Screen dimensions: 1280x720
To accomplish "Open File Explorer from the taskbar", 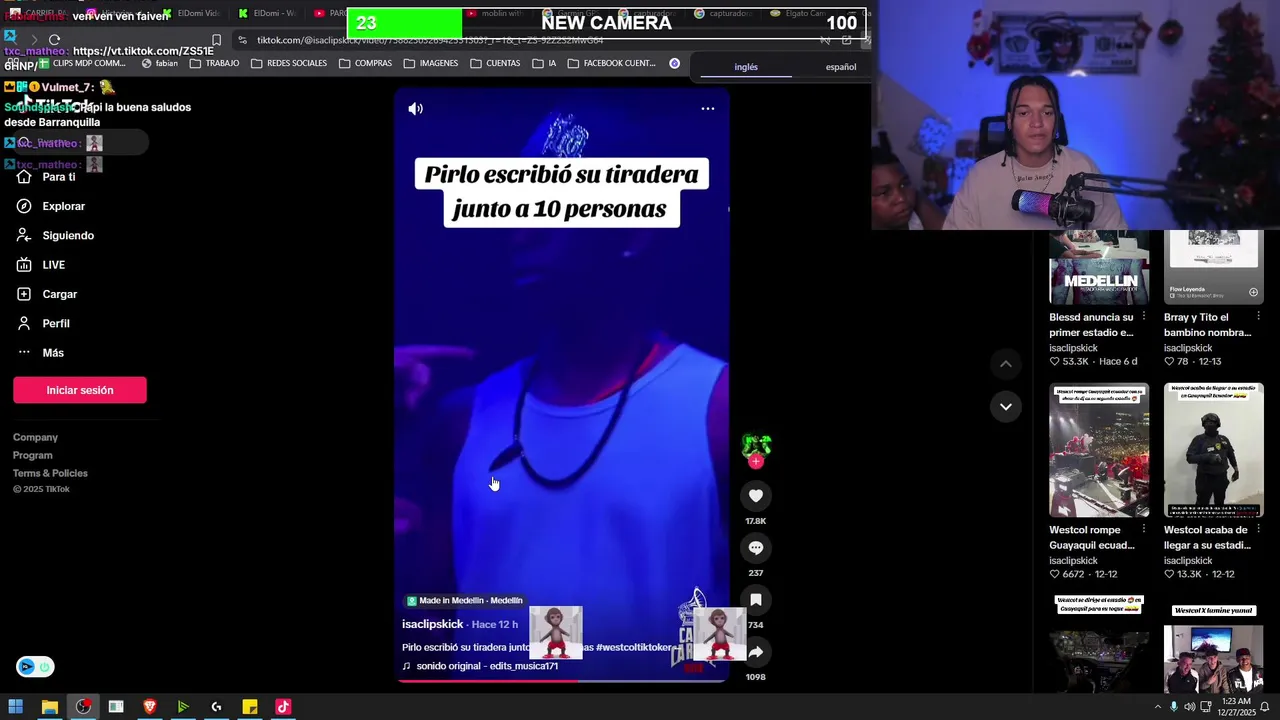I will pyautogui.click(x=49, y=707).
